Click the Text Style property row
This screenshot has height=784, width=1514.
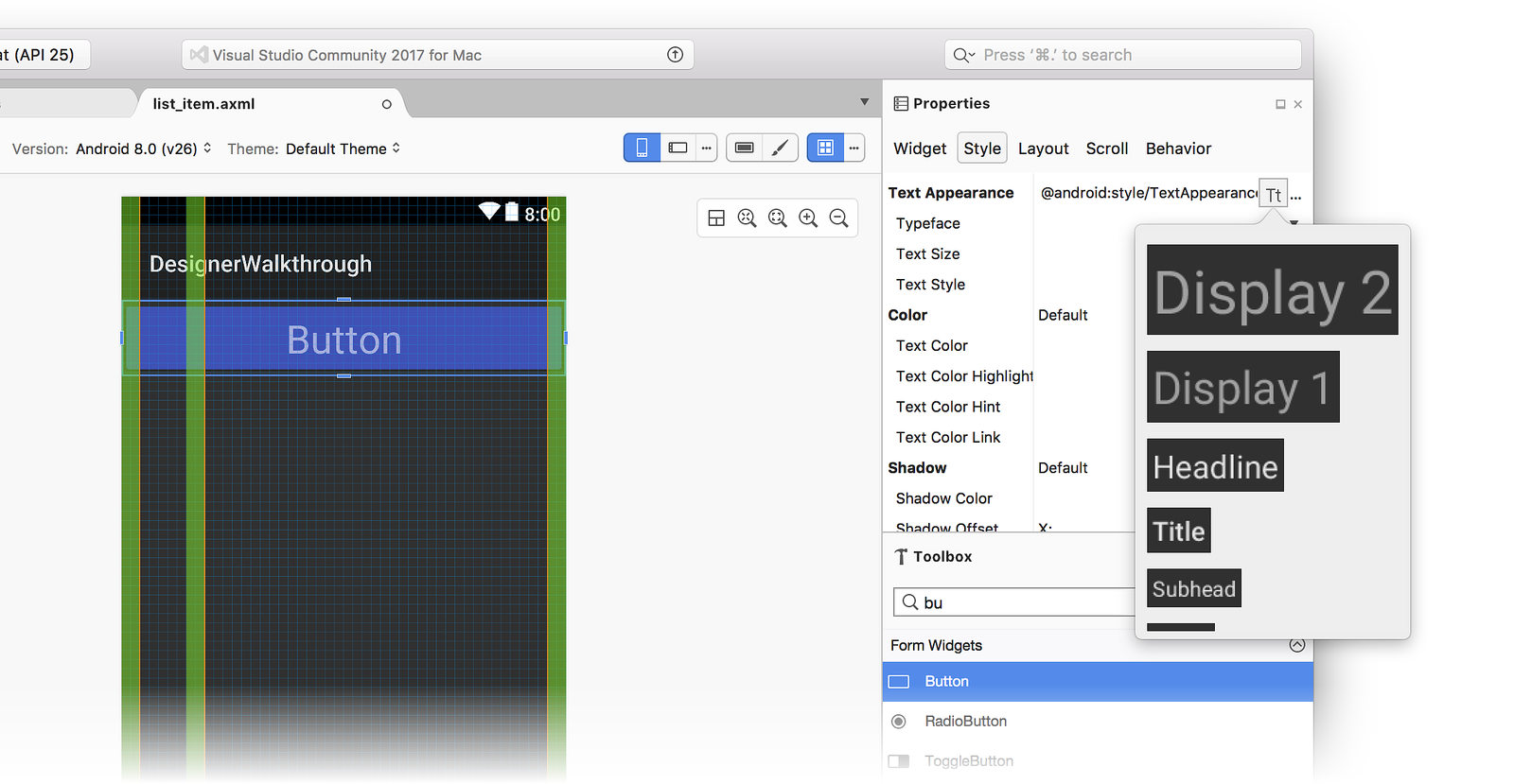[931, 285]
